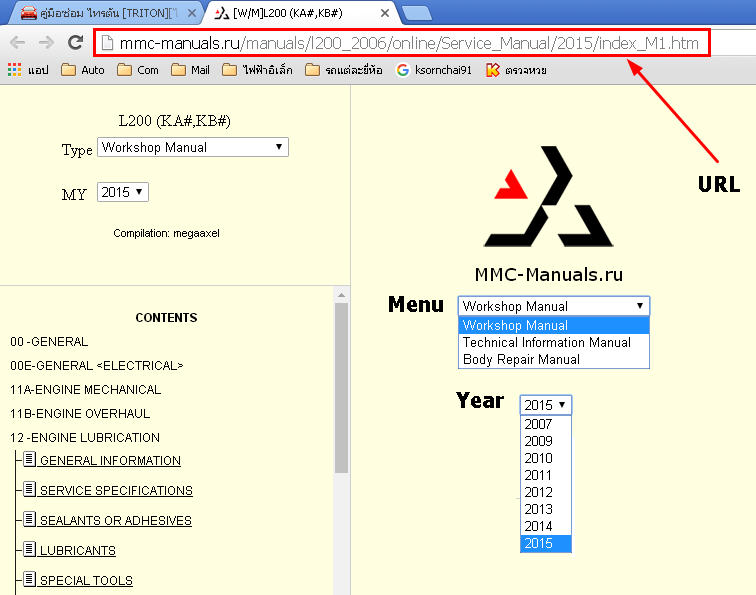Choose year 2012 from list
The image size is (756, 595).
click(546, 492)
